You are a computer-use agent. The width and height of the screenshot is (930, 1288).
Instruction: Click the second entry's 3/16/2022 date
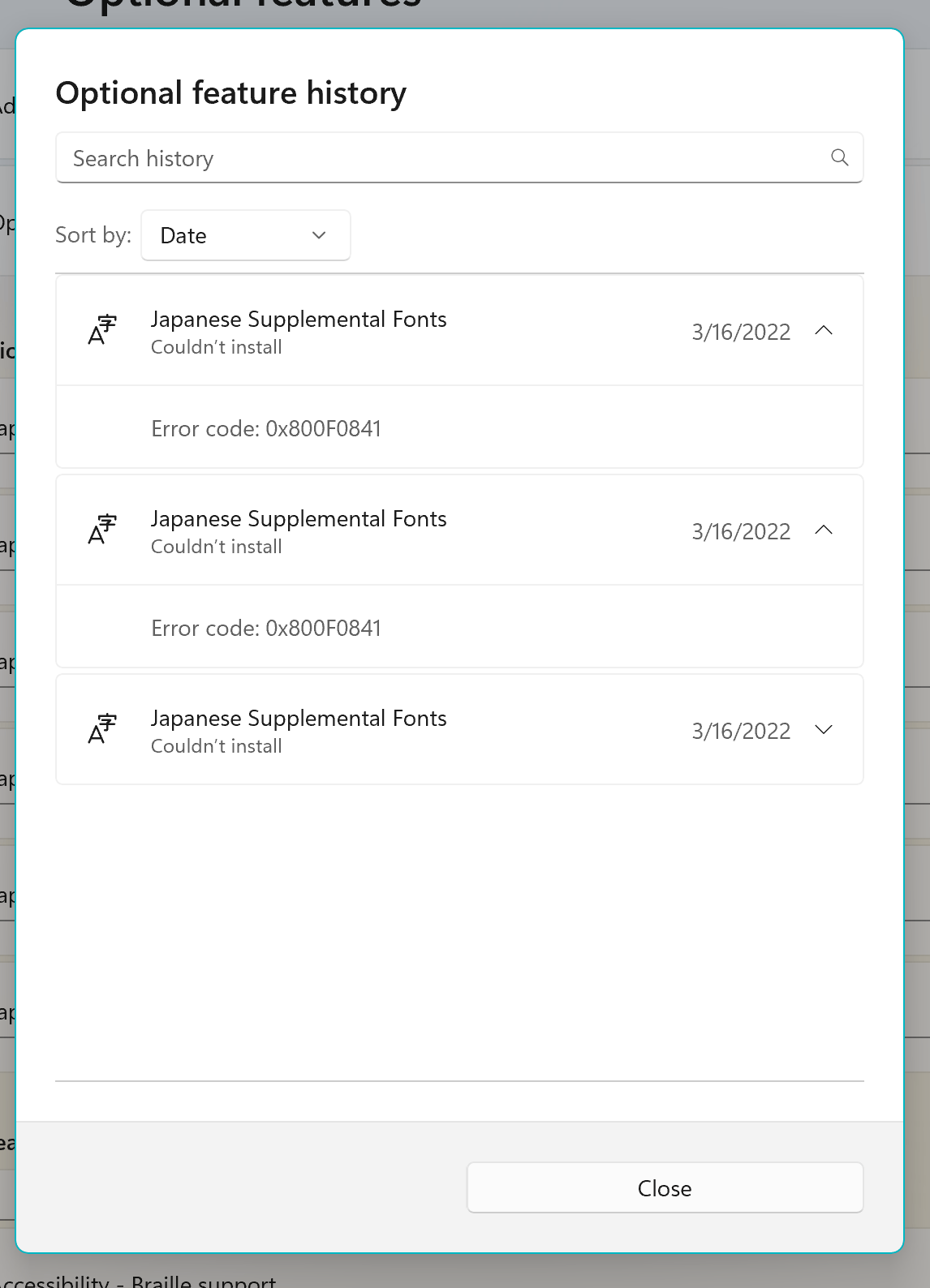741,532
